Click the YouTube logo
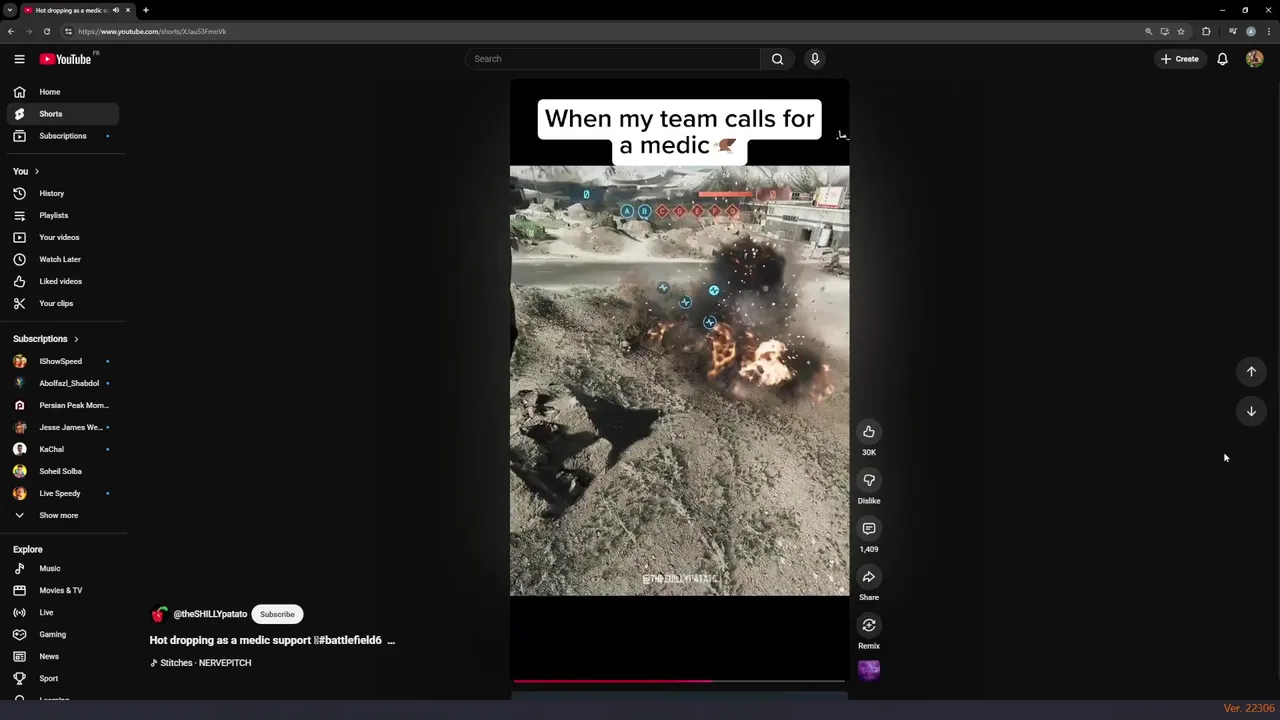1280x720 pixels. coord(66,59)
